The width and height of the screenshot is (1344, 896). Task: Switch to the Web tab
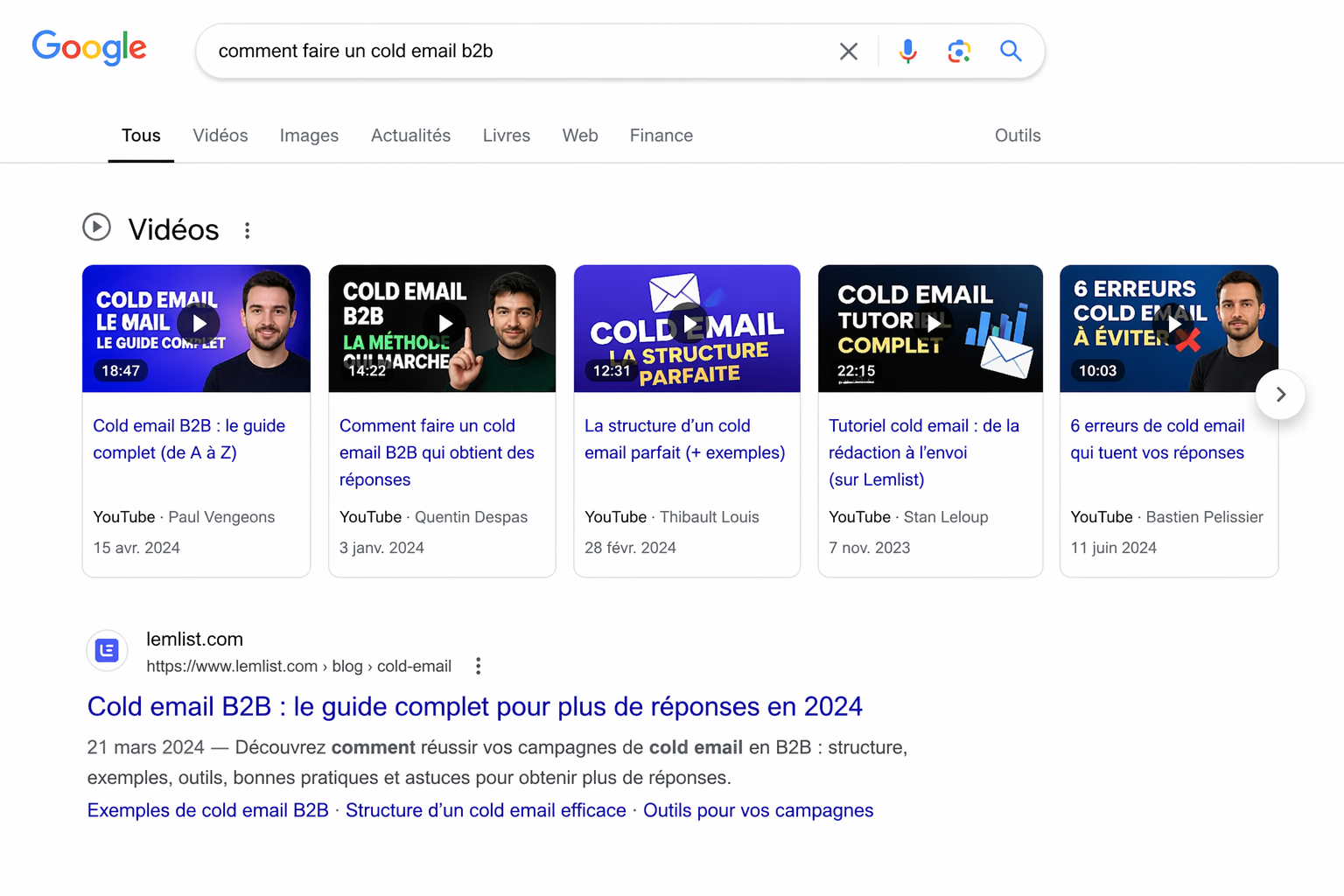pos(580,136)
